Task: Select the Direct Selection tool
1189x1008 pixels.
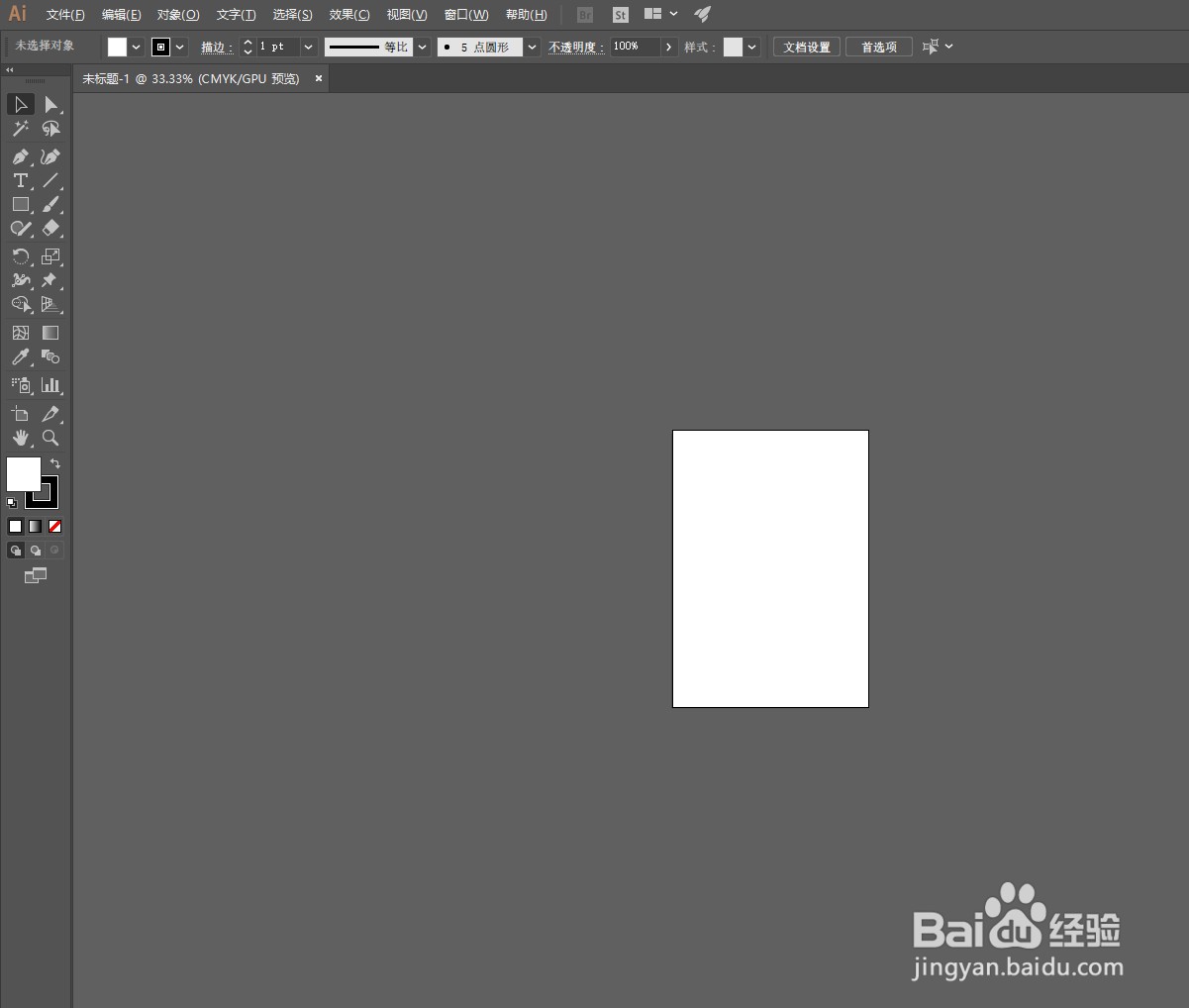Action: (50, 104)
